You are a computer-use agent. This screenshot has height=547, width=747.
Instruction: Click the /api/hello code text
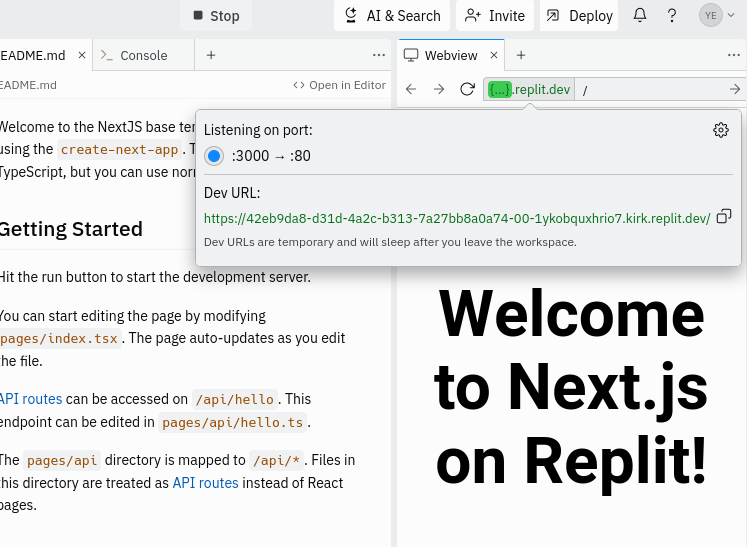click(x=235, y=399)
